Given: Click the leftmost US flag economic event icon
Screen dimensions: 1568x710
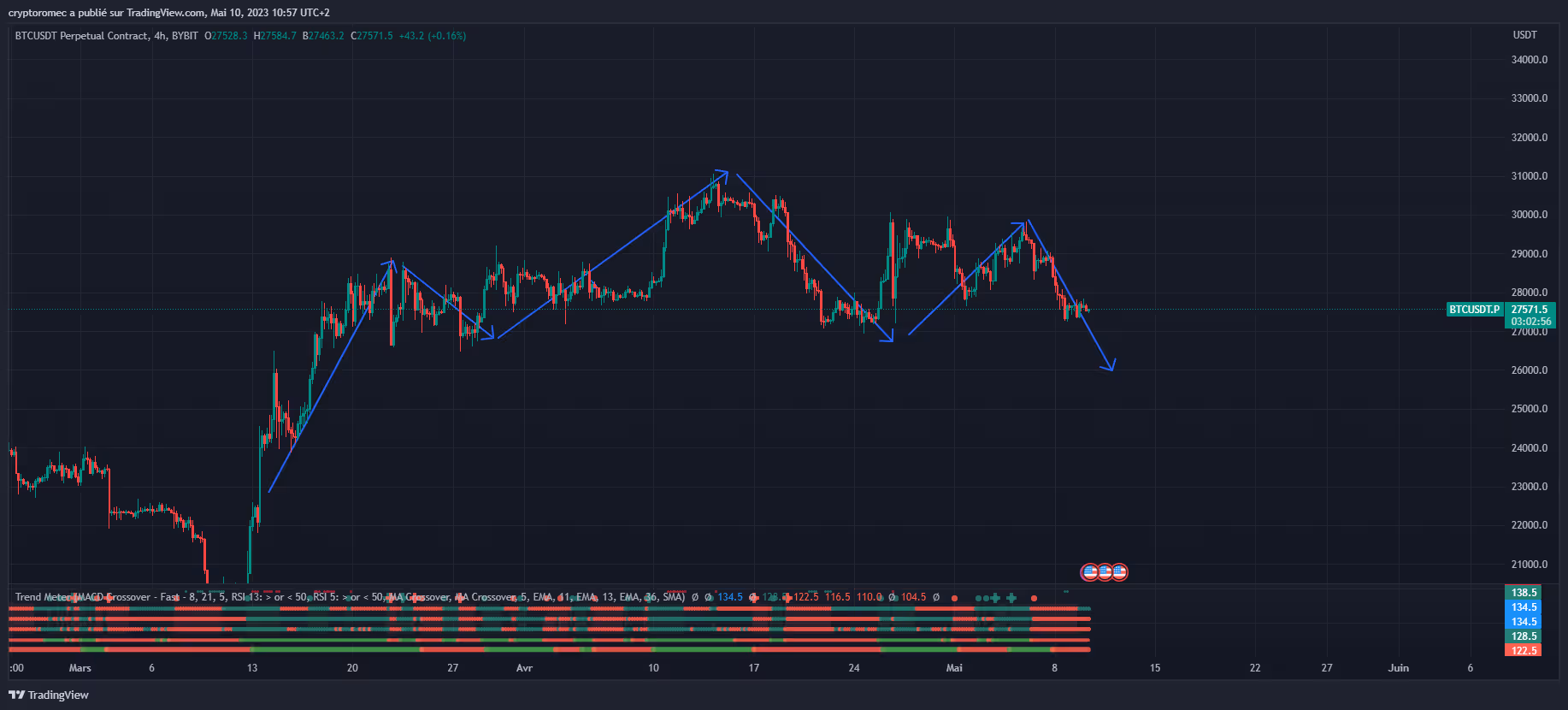Looking at the screenshot, I should (x=1089, y=572).
